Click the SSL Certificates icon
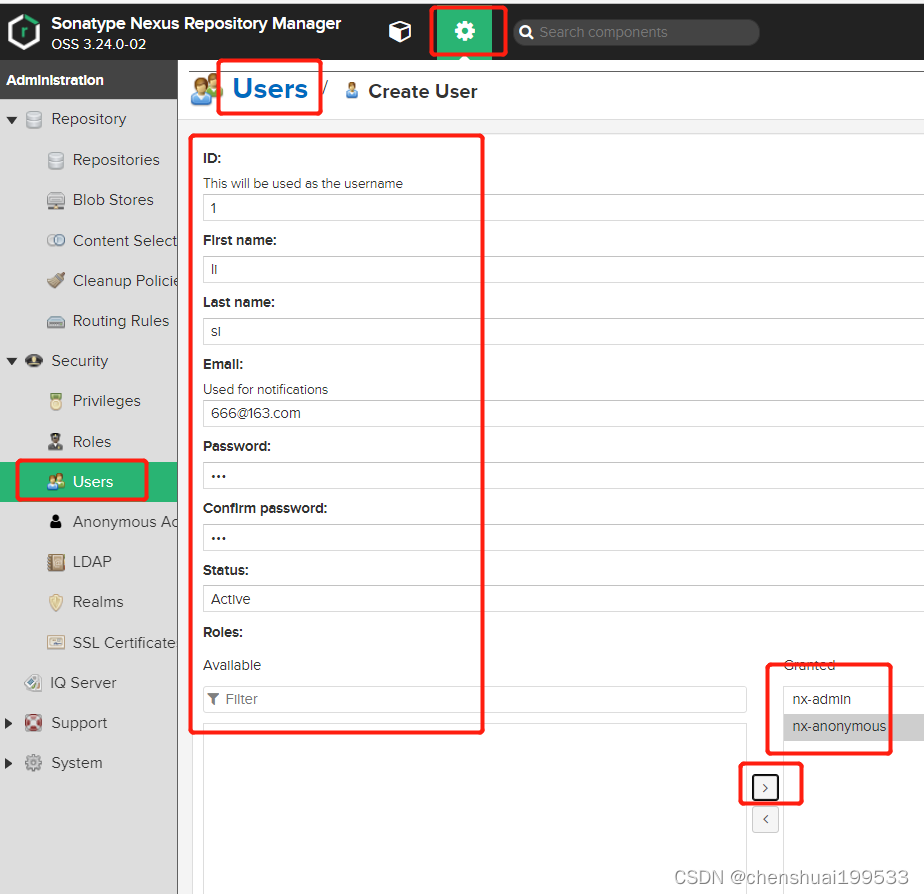Screen dimensions: 924x894 56,642
